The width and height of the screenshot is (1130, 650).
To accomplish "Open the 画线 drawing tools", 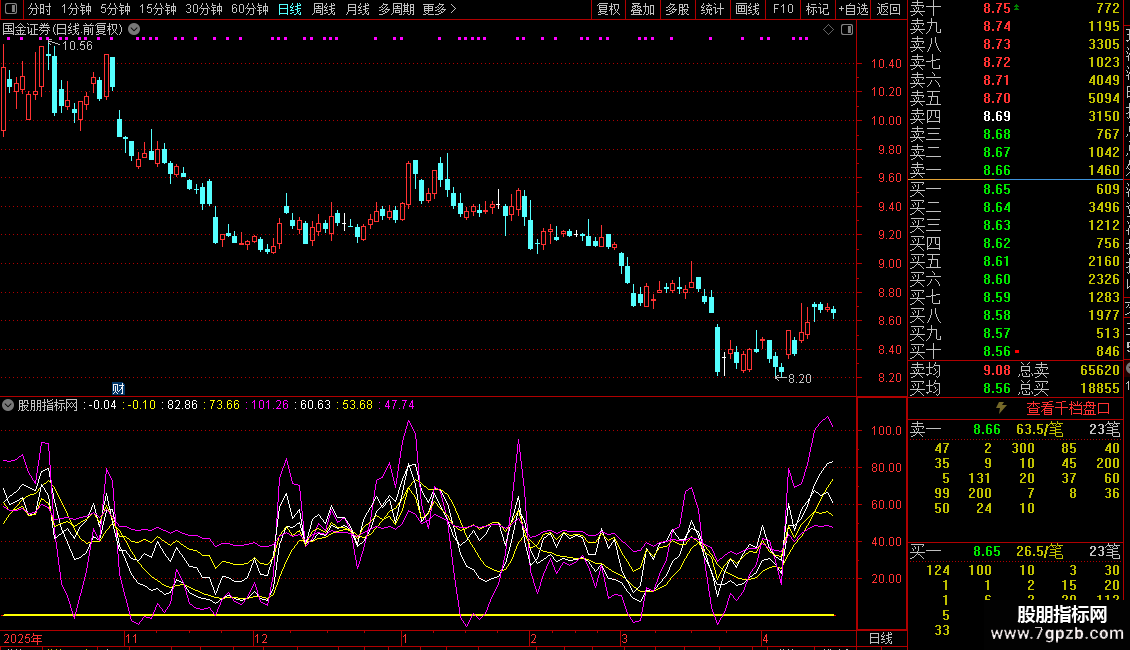I will coord(747,9).
